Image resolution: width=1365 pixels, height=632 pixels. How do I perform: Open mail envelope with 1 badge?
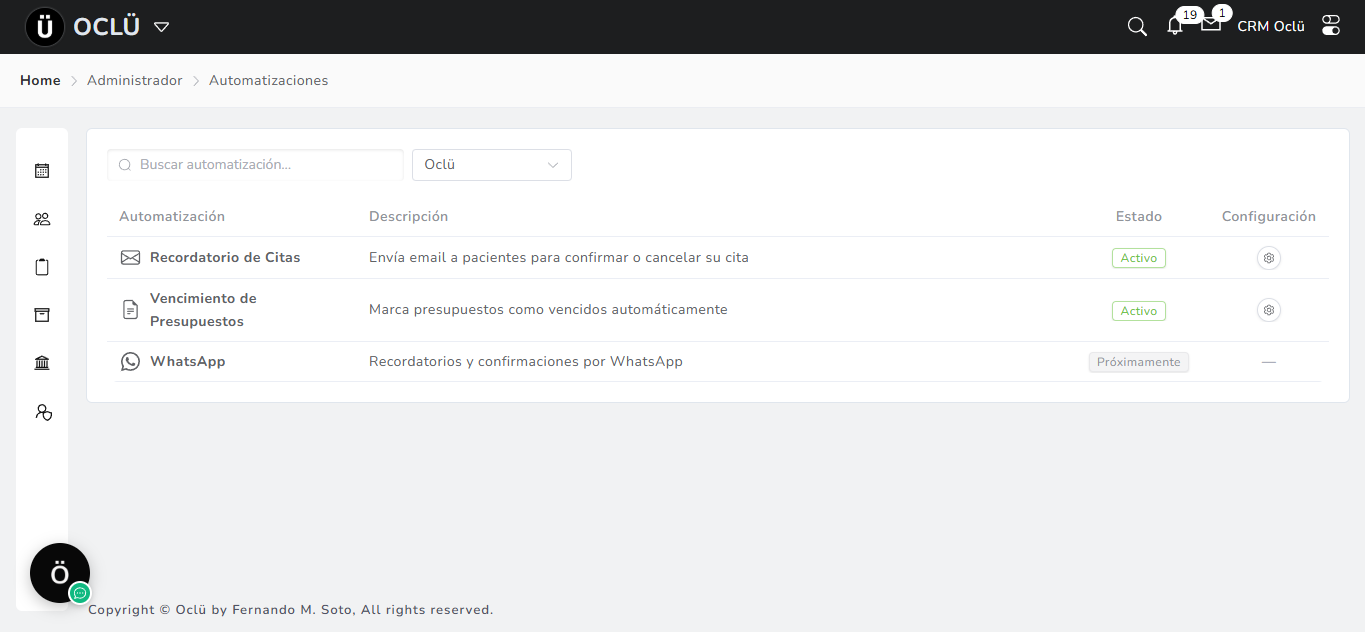pyautogui.click(x=1211, y=24)
